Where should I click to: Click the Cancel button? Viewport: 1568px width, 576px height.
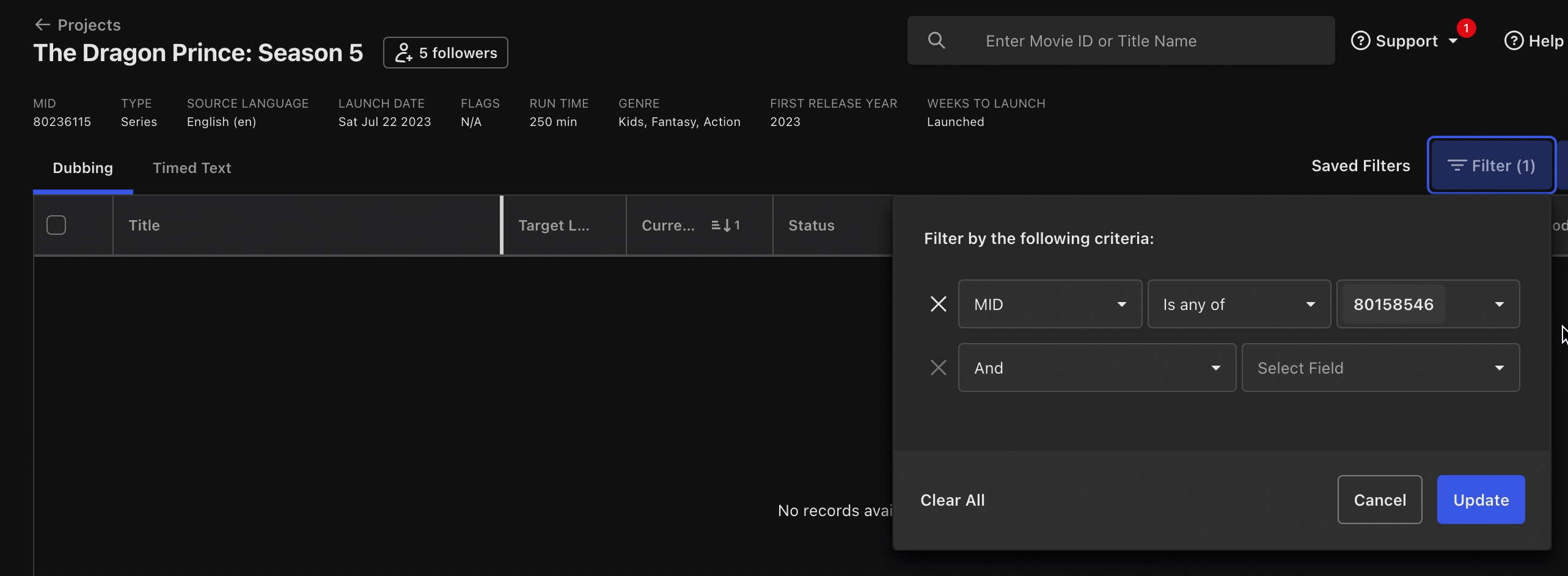click(x=1380, y=500)
